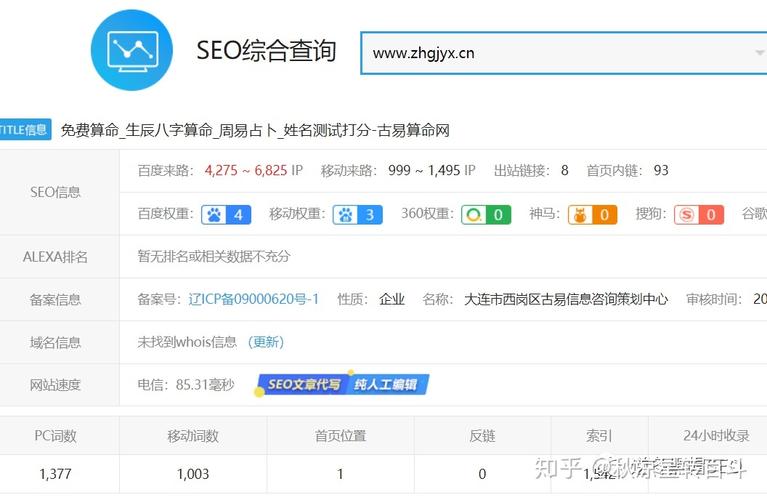The height and width of the screenshot is (500, 767).
Task: Click the 反链 column header
Action: coord(482,435)
